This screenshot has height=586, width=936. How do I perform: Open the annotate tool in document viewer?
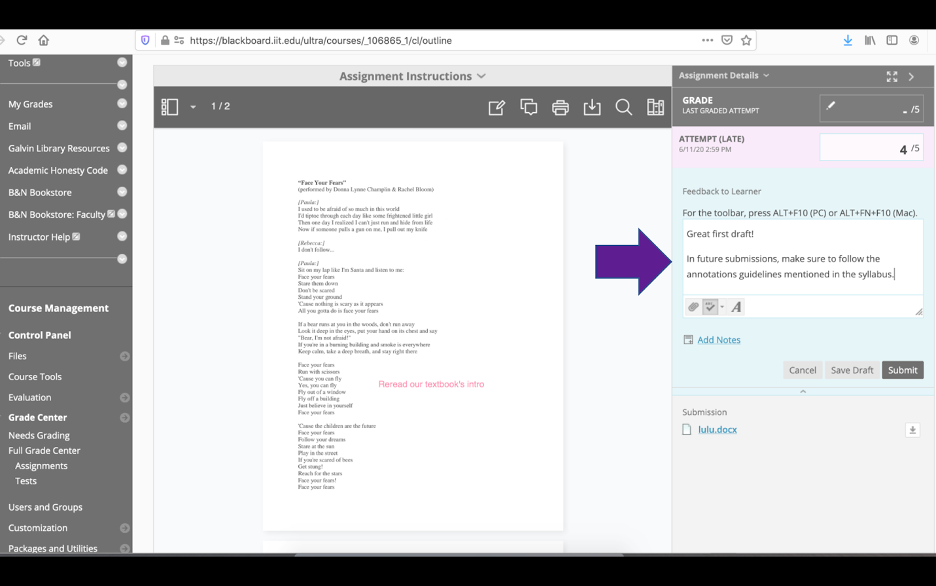point(497,107)
